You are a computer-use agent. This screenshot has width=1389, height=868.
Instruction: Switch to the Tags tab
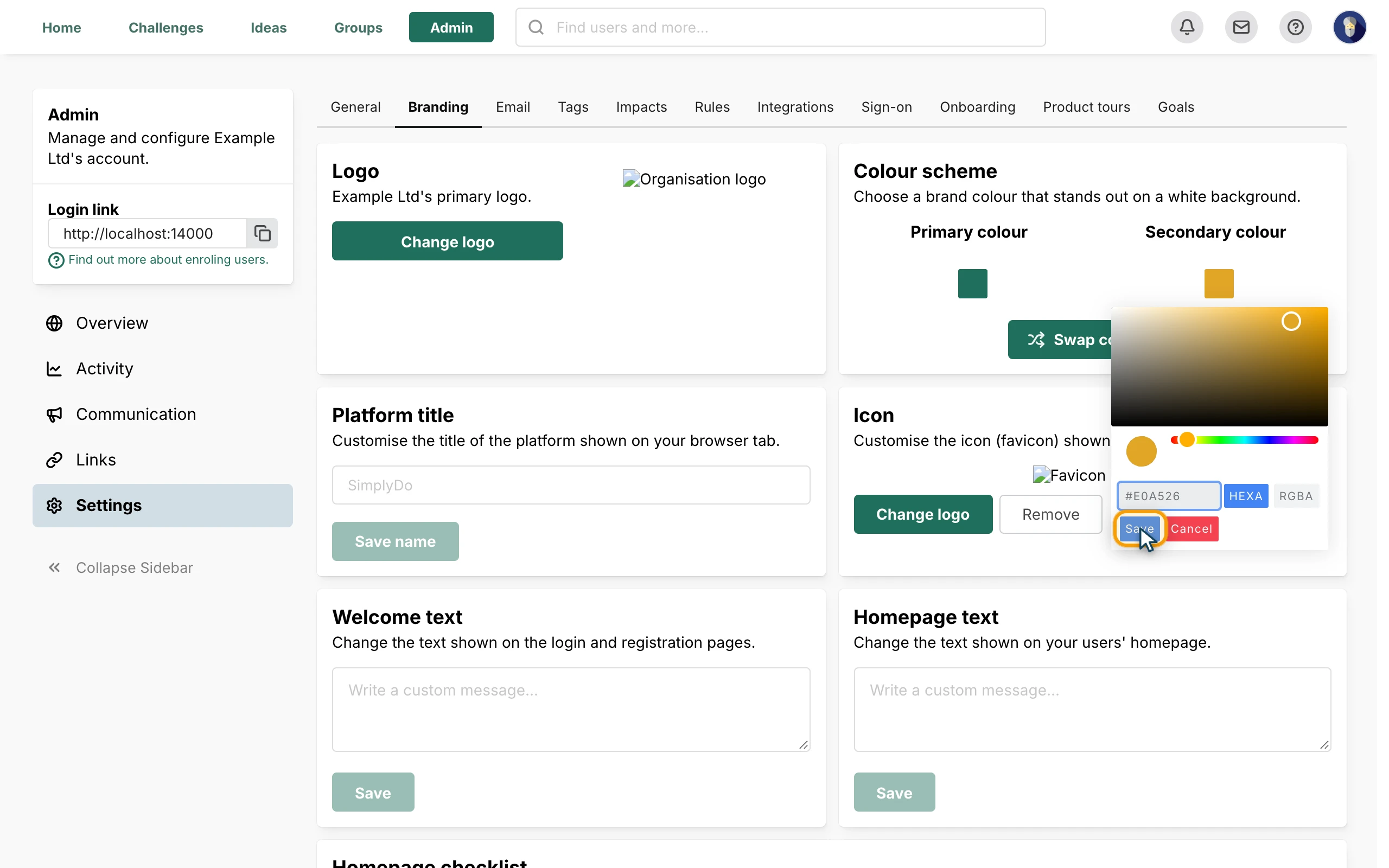coord(573,107)
